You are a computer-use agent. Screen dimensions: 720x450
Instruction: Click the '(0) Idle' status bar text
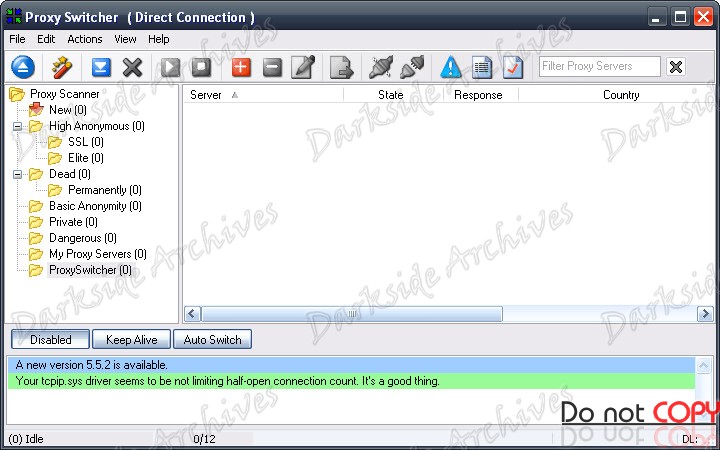[26, 439]
